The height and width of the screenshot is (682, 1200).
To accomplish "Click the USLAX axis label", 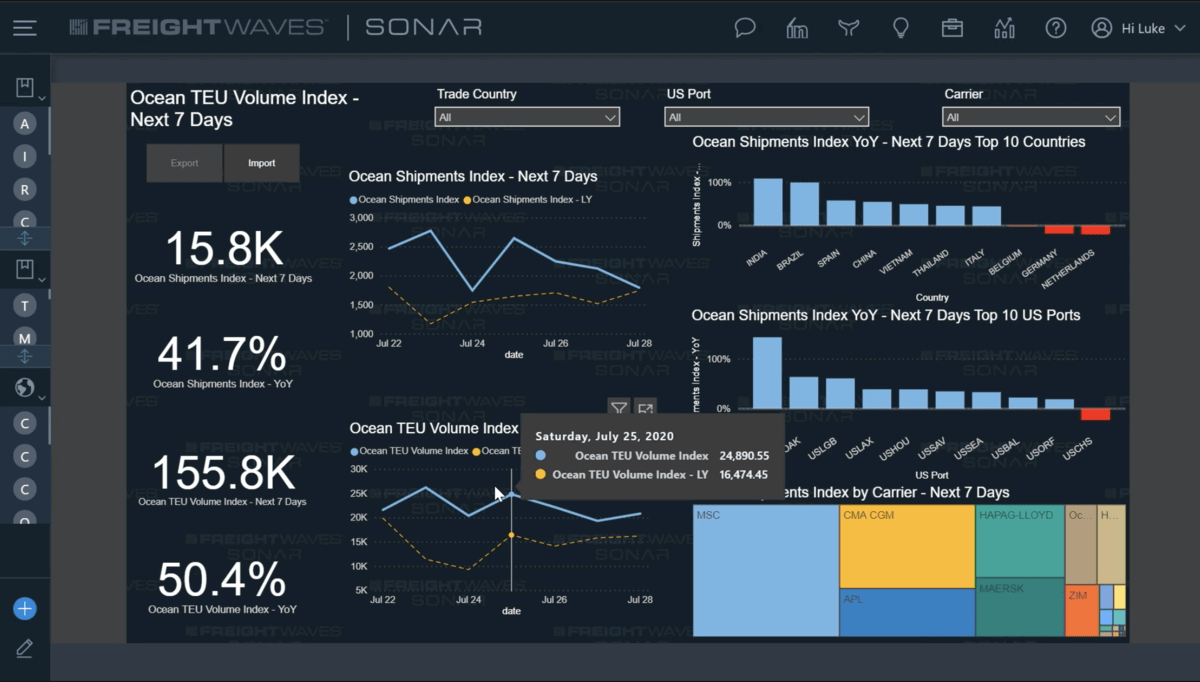I will click(x=859, y=450).
